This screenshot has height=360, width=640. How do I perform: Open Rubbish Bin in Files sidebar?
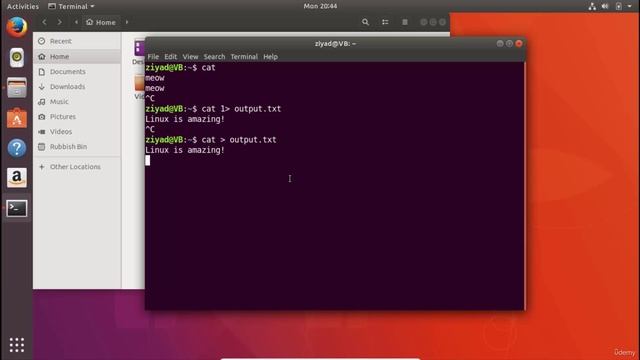(77, 147)
